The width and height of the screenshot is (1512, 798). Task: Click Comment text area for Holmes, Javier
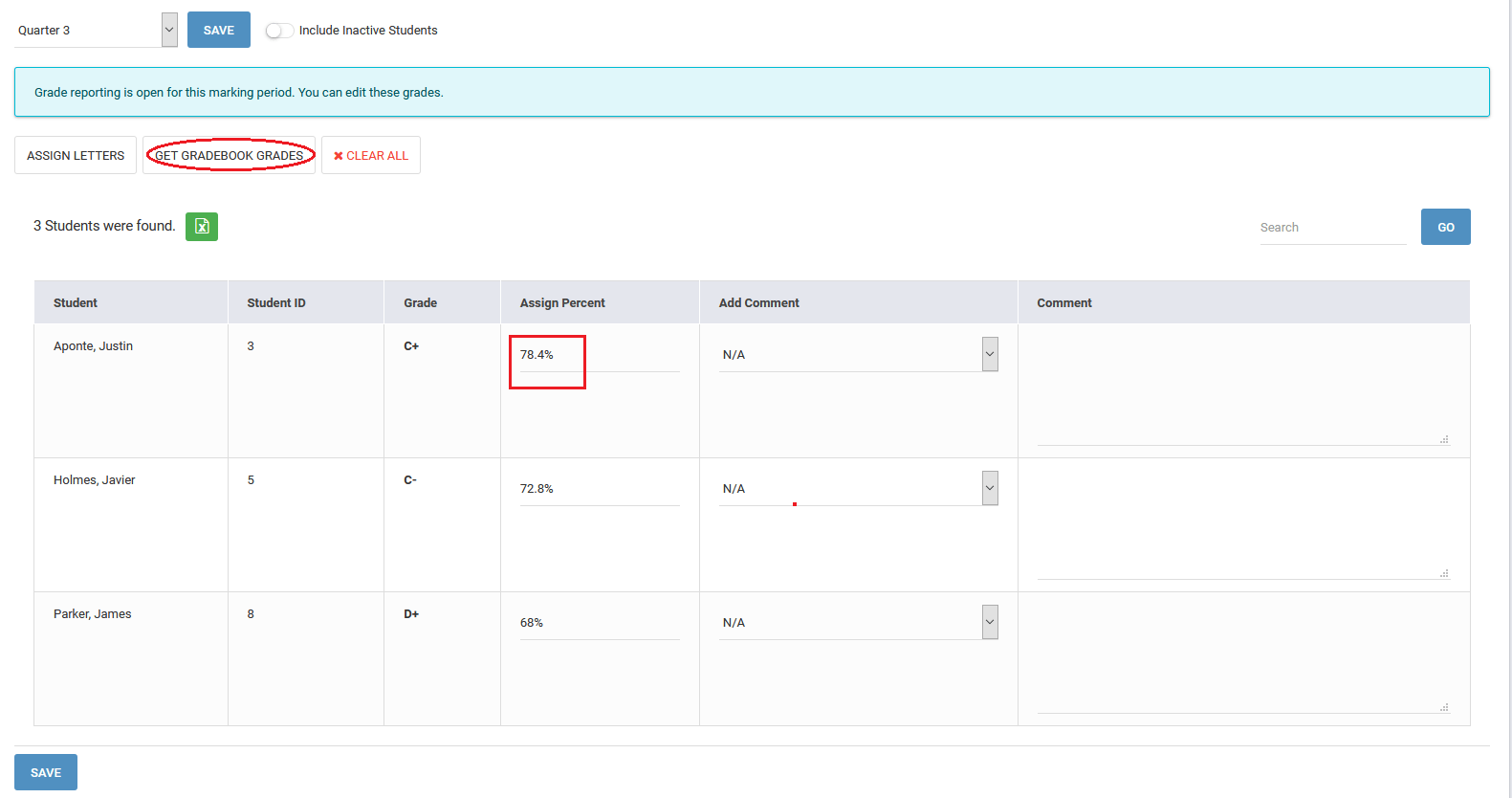point(1244,524)
